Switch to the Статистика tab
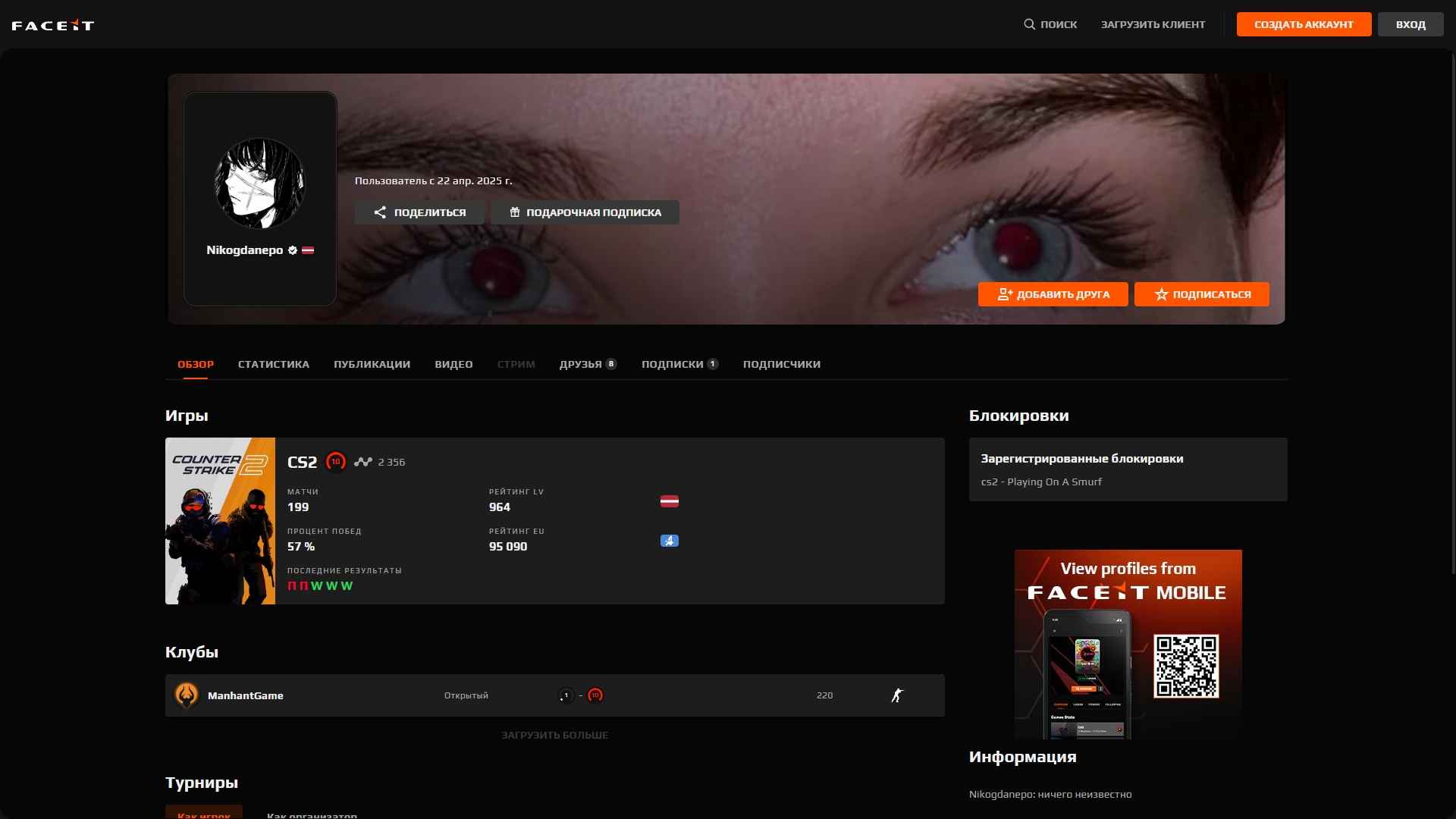The height and width of the screenshot is (819, 1456). point(274,364)
